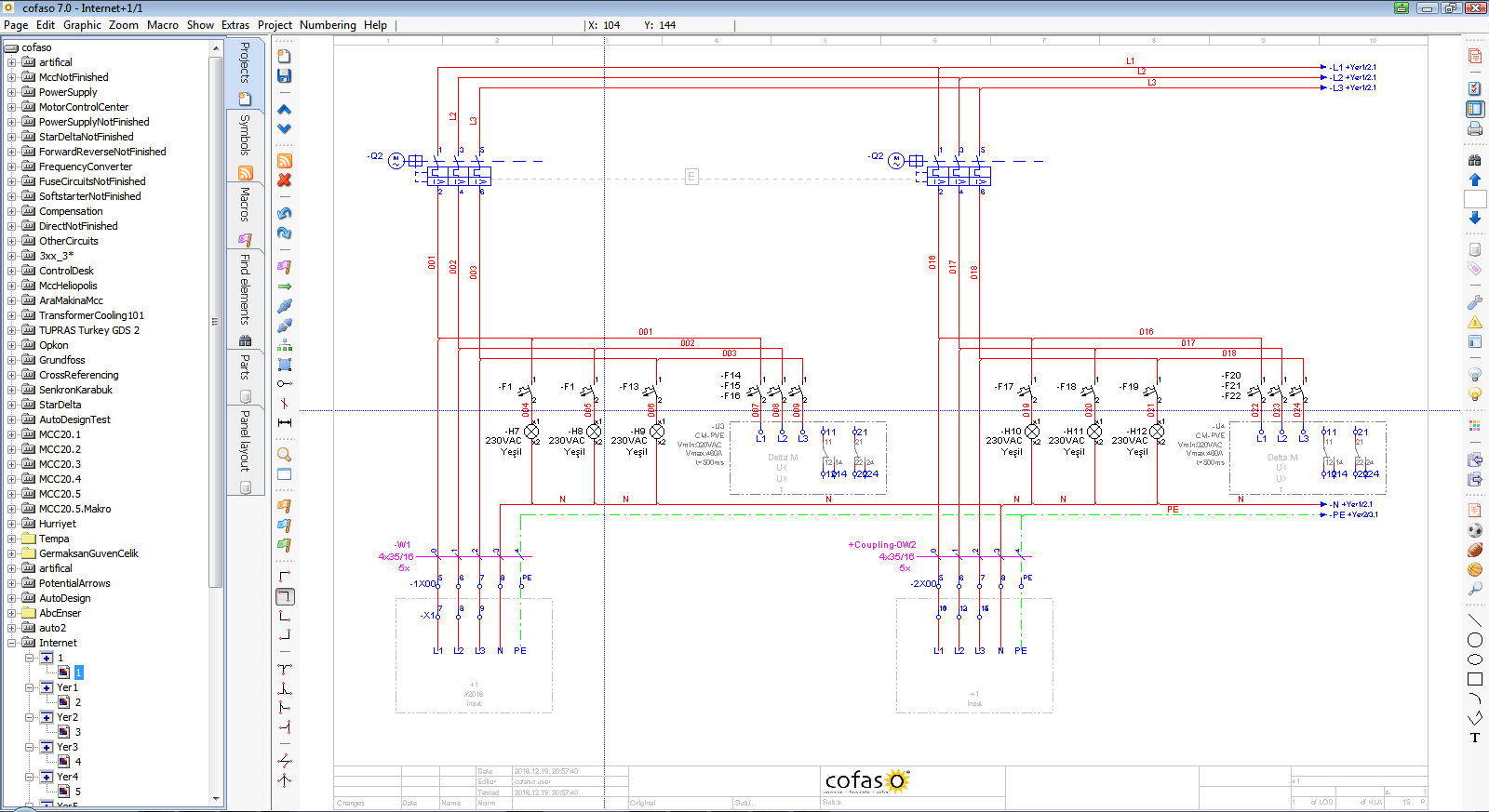The width and height of the screenshot is (1489, 812).
Task: Click the orange RSS symbol icon in toolbar
Action: coord(285,161)
